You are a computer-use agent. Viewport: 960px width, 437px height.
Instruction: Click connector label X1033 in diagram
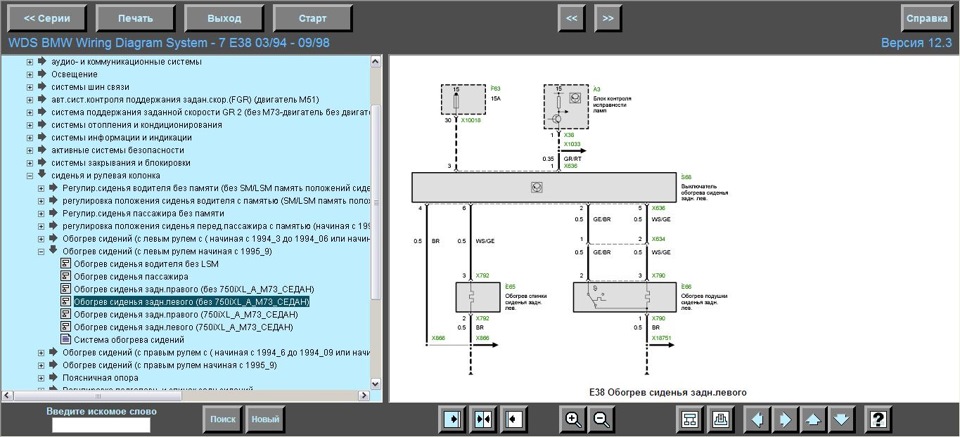572,144
